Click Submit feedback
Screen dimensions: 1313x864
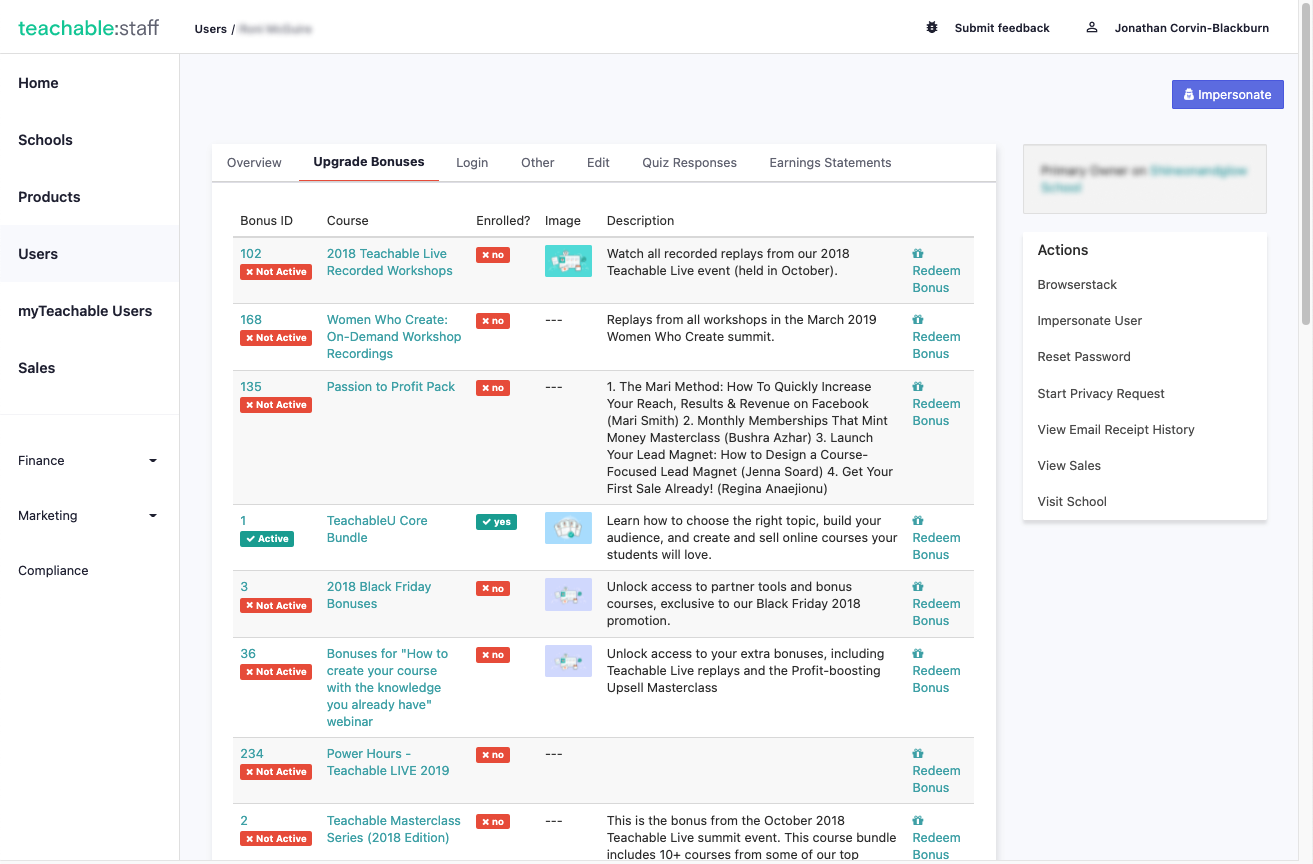coord(1002,28)
